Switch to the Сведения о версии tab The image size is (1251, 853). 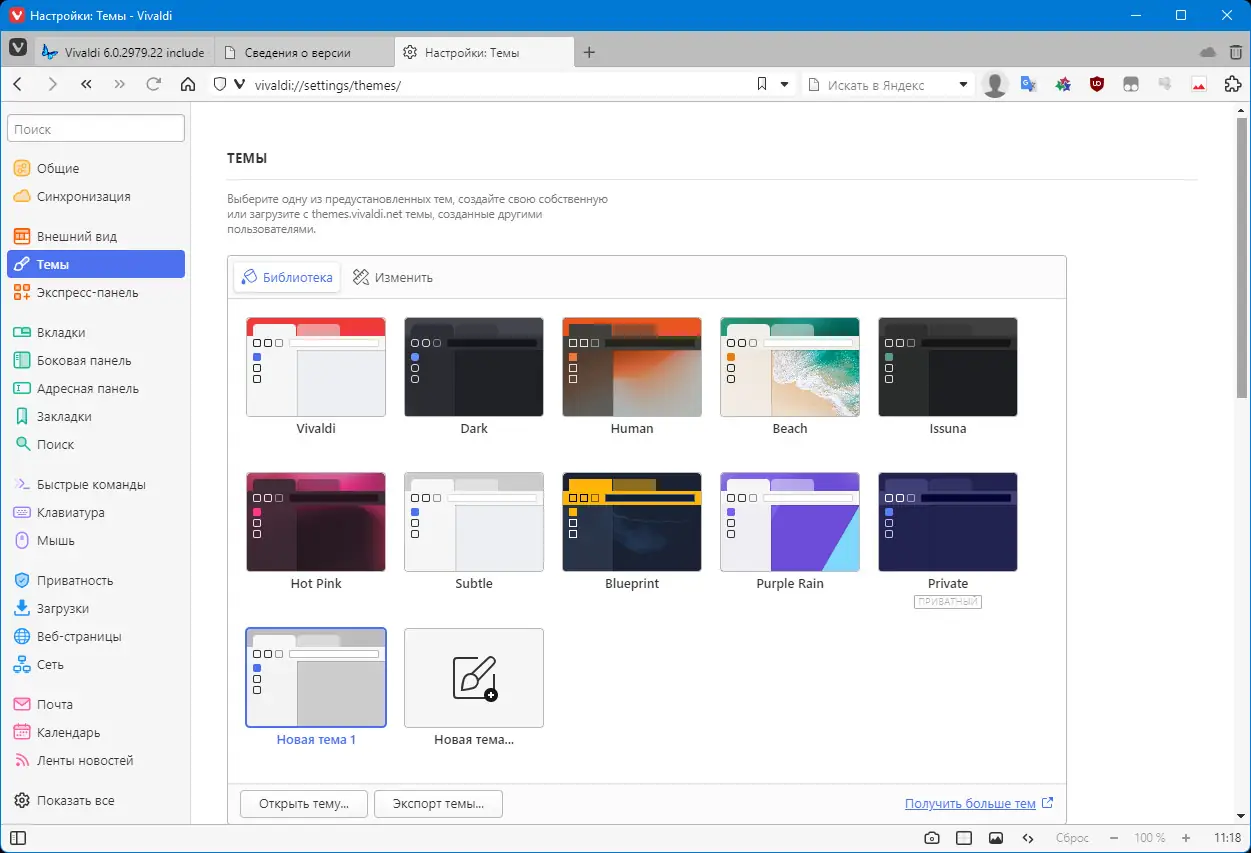304,52
